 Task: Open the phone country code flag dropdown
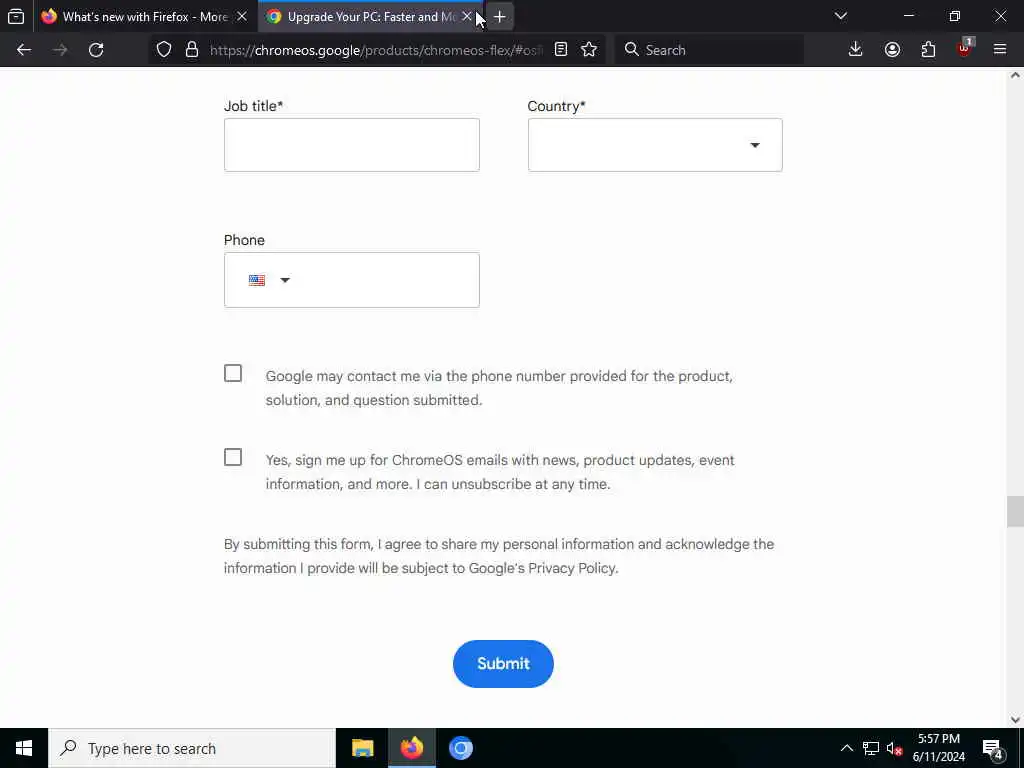point(269,280)
